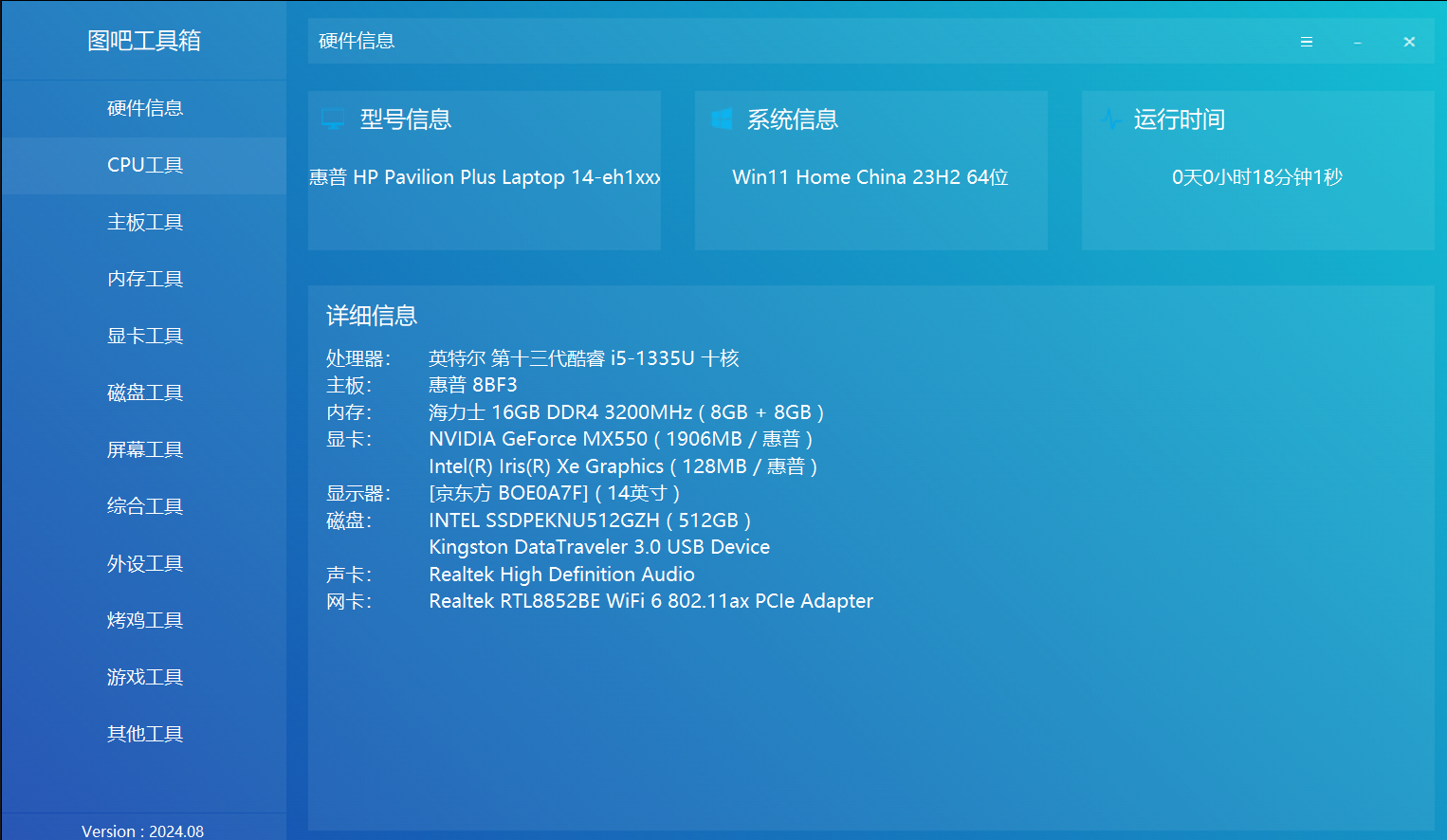1447x840 pixels.
Task: Click the 0天0小时18分钟1秒 uptime value
Action: pos(1257,177)
